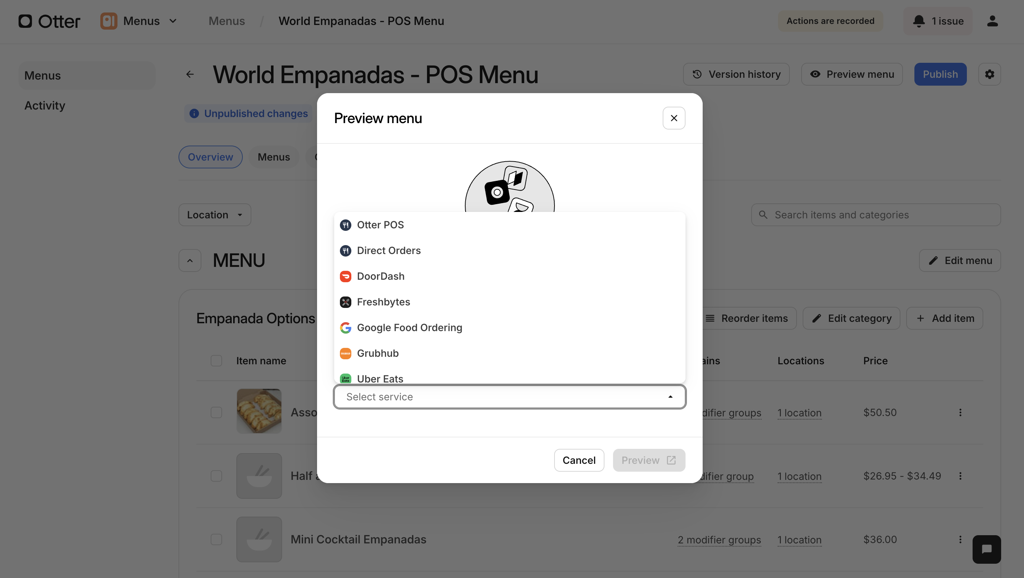Click the Select service combo box
Image resolution: width=1024 pixels, height=578 pixels.
pyautogui.click(x=509, y=396)
